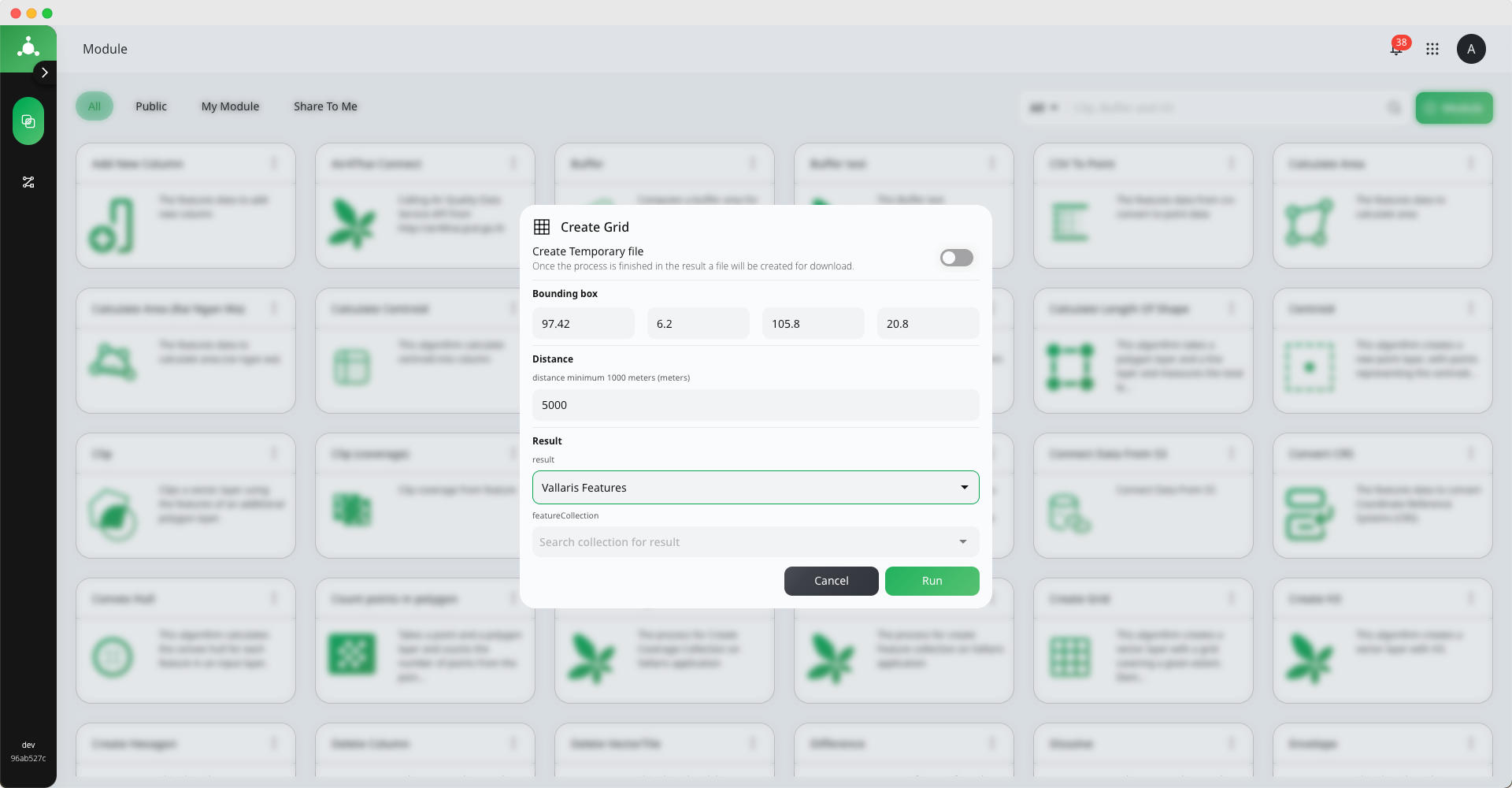Edit bounding box value 97.42
The height and width of the screenshot is (788, 1512).
point(584,324)
